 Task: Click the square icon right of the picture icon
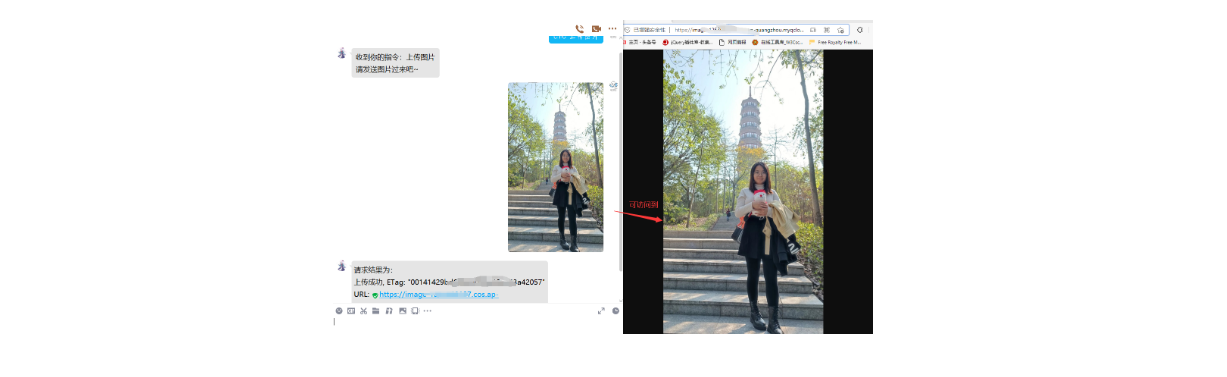click(x=415, y=311)
